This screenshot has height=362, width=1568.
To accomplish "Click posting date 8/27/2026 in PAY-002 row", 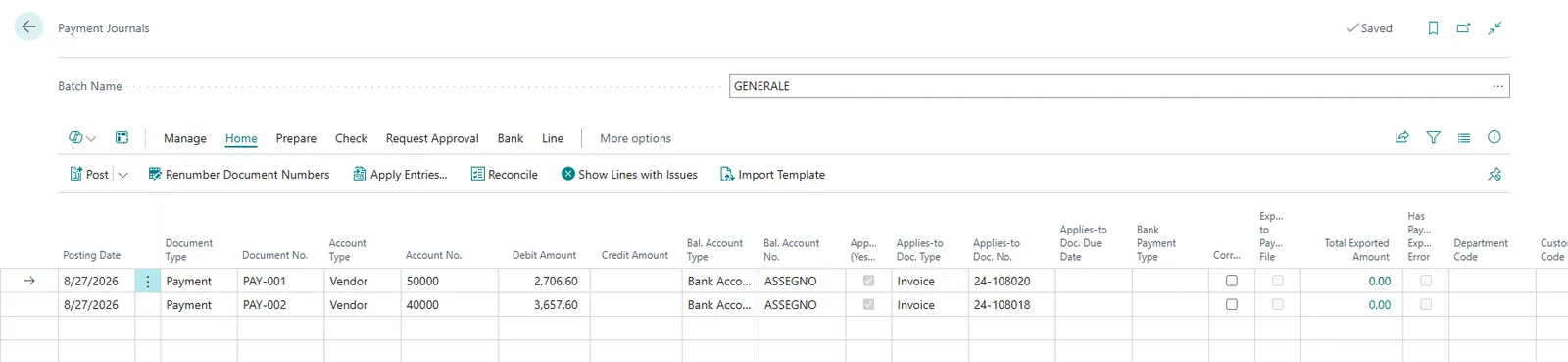I will (96, 304).
